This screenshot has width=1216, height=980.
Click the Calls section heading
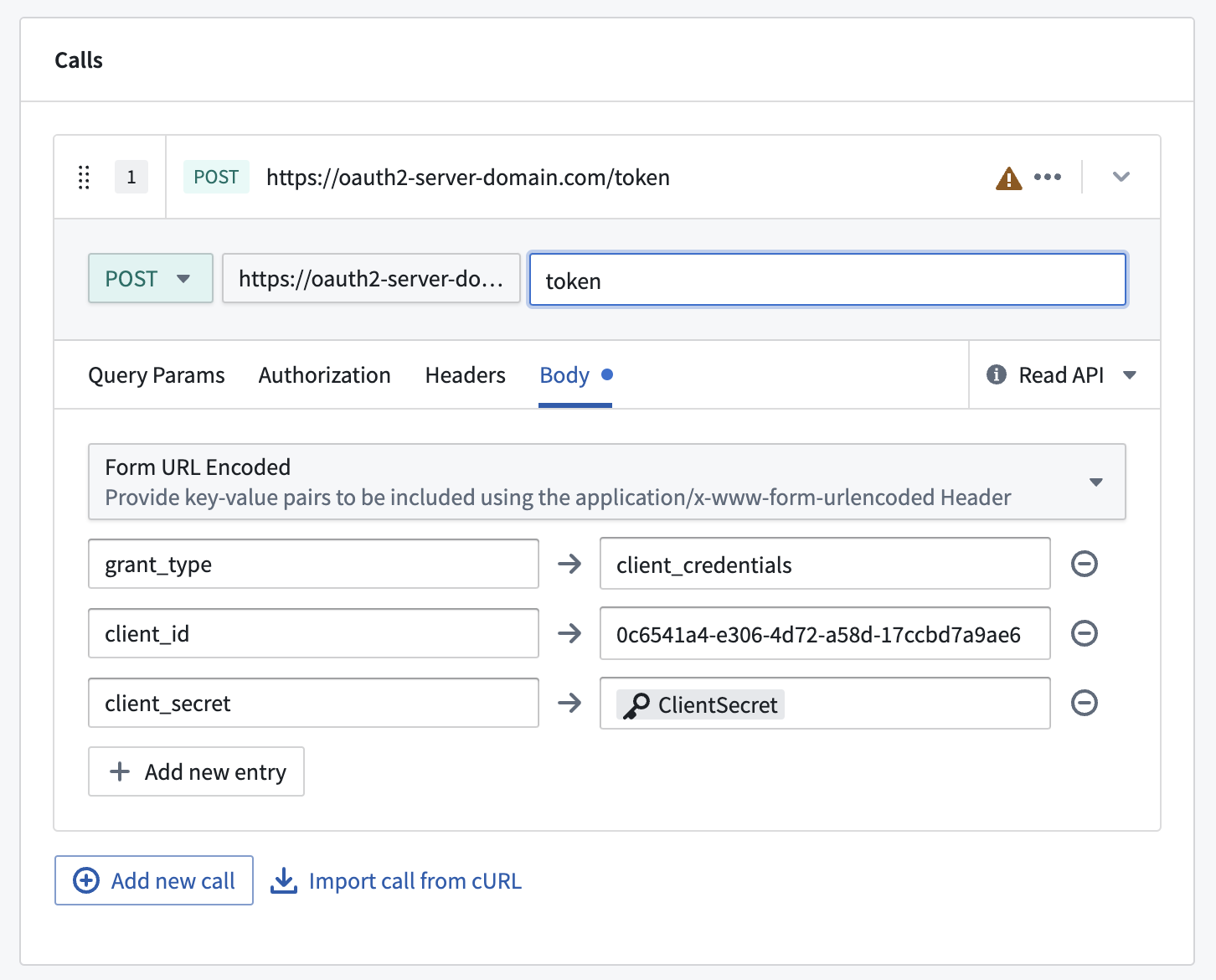point(79,60)
